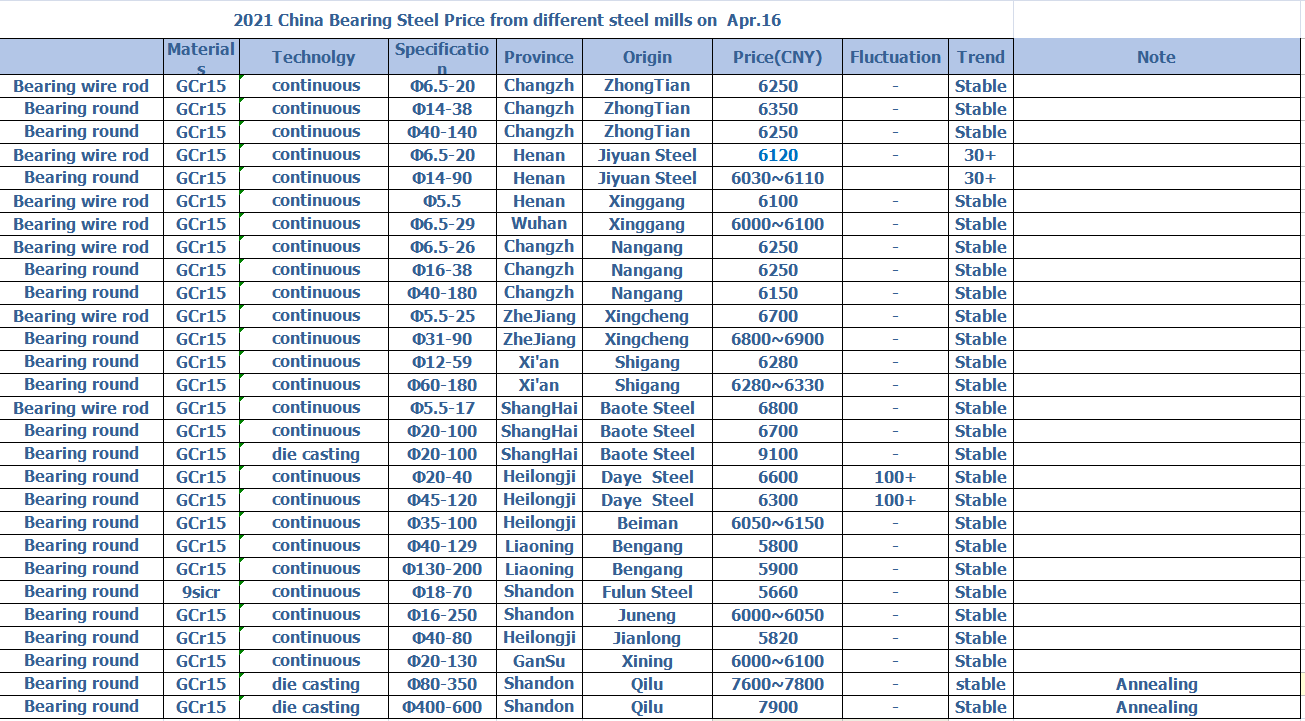Click the spreadsheet title mentioning Apr.16
The height and width of the screenshot is (721, 1305).
tap(507, 20)
